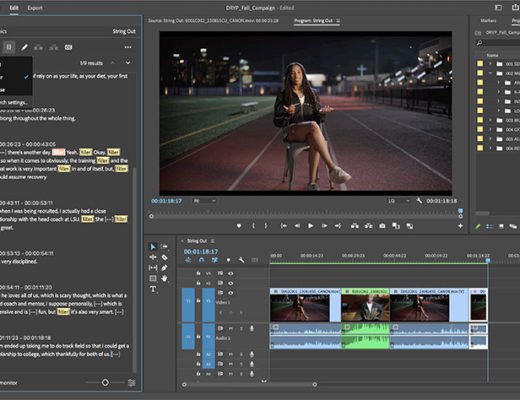This screenshot has width=520, height=400.
Task: Open the Fit zoom level dropdown
Action: pos(204,201)
